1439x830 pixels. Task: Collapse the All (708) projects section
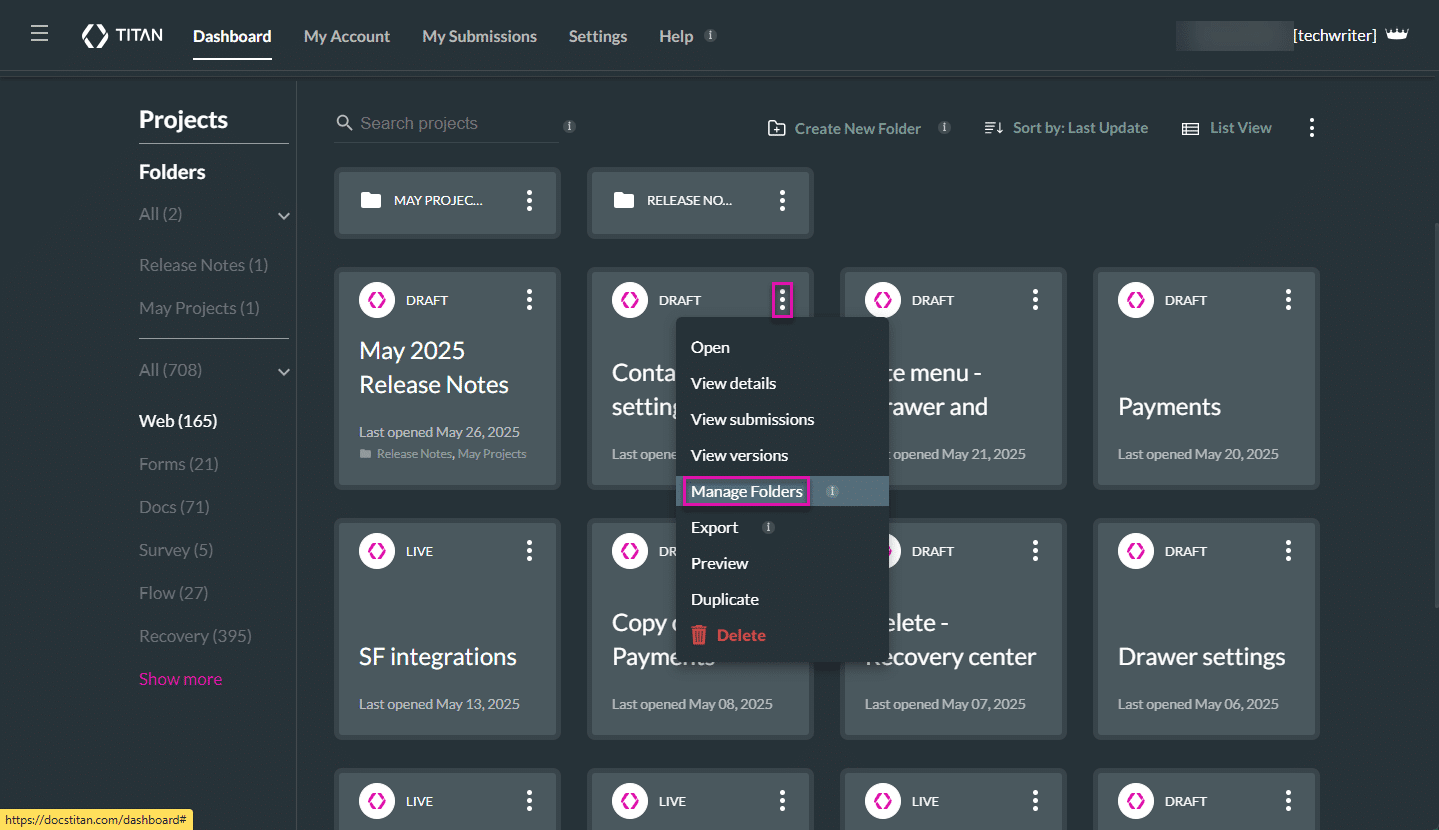tap(284, 371)
